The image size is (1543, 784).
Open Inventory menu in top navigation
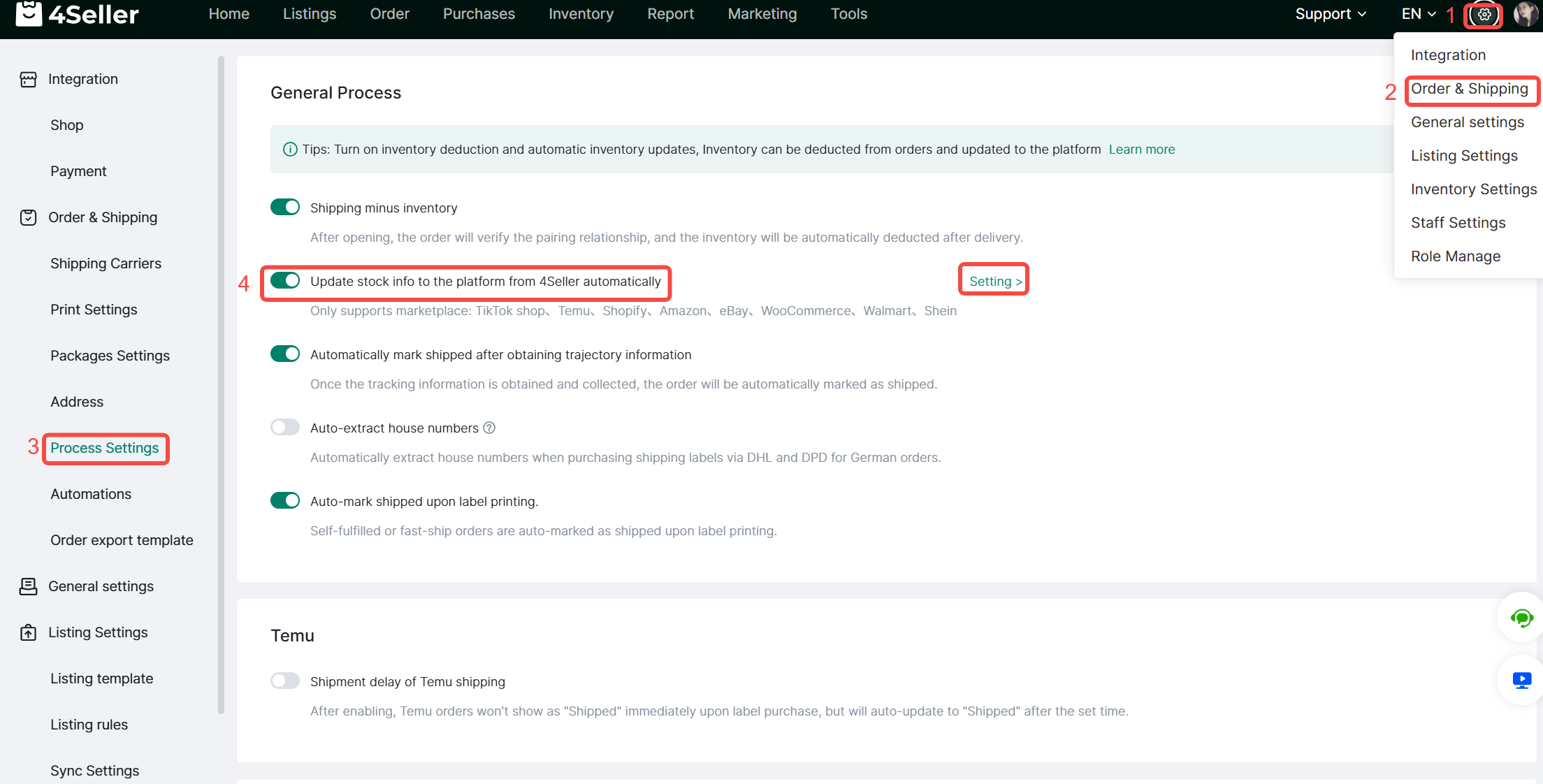(581, 14)
